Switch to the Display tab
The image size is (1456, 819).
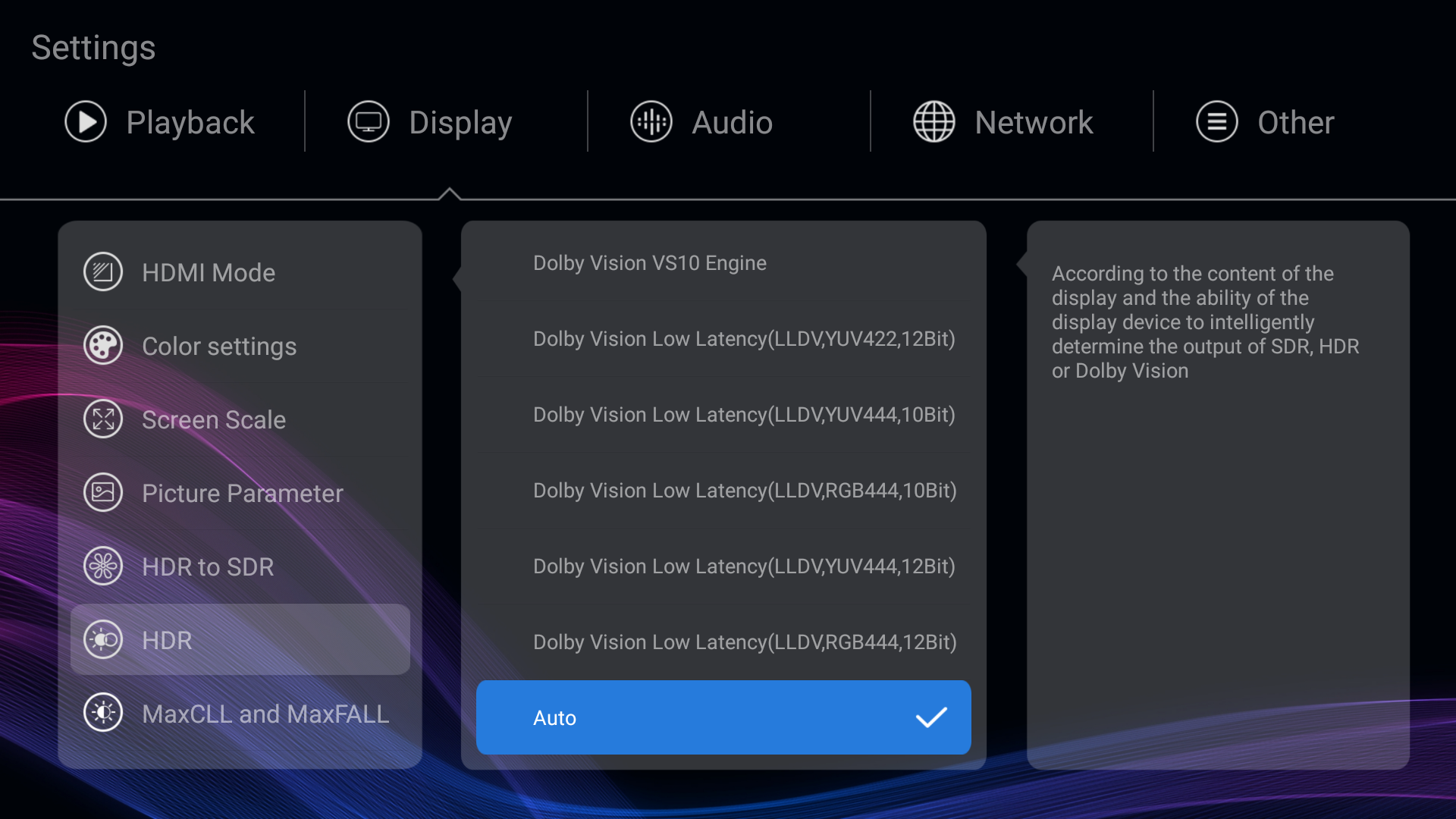(x=430, y=122)
